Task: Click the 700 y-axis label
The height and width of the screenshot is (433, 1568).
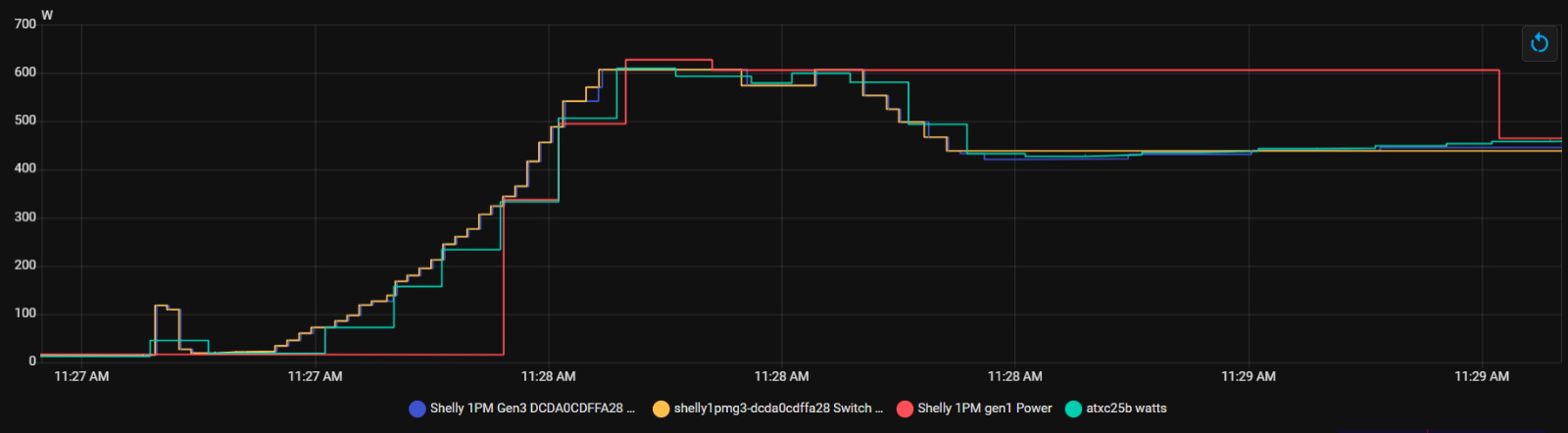Action: [x=25, y=24]
